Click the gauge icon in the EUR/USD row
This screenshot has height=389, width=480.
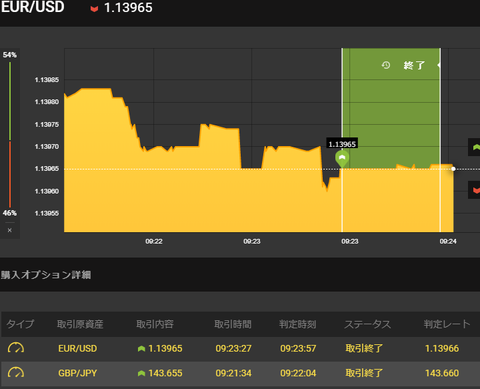coord(16,348)
